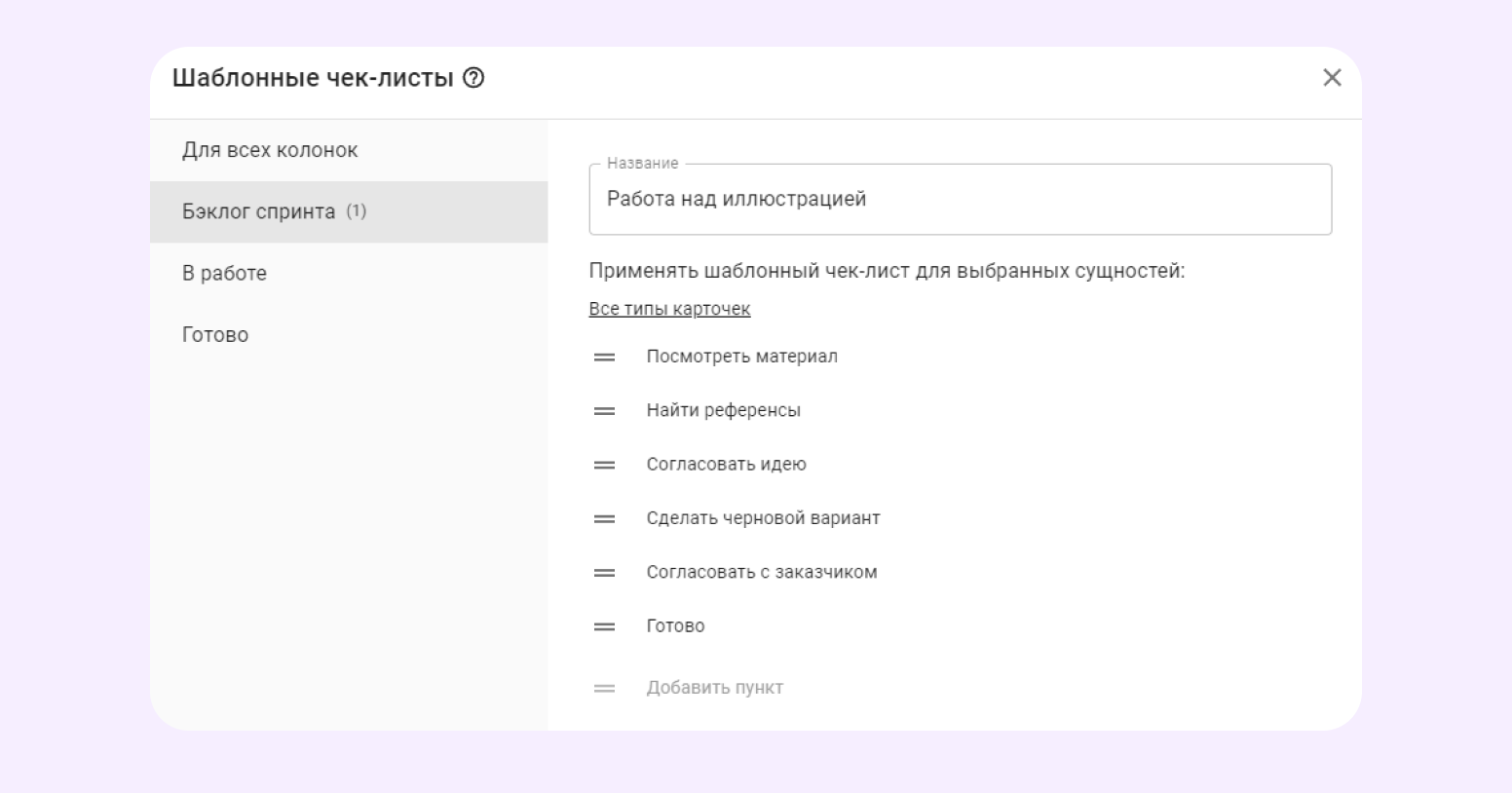Switch to the В работе column
Screen dimensions: 1512x793
pyautogui.click(x=349, y=273)
